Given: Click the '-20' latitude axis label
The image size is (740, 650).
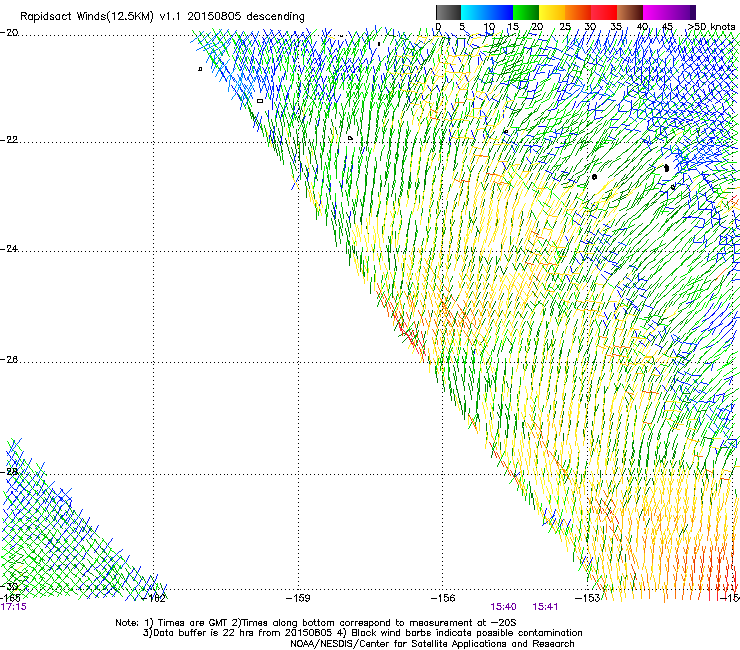Looking at the screenshot, I should pos(9,33).
